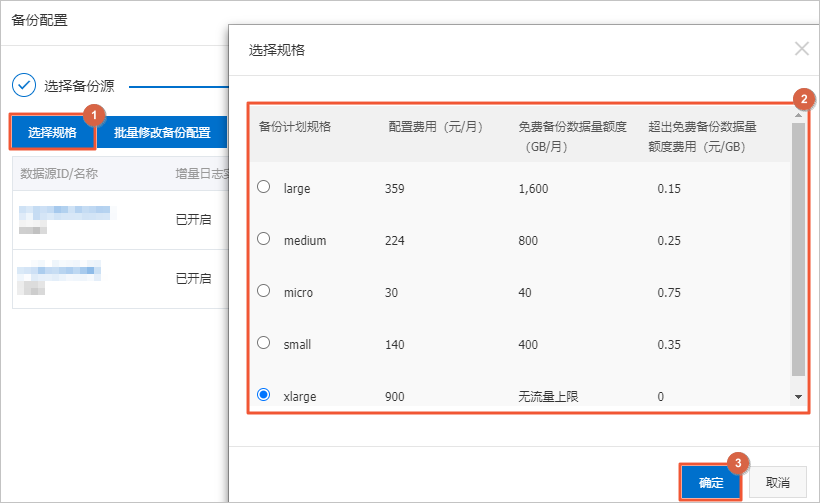The image size is (820, 503).
Task: Click the 30 price cell for micro
Action: click(392, 293)
